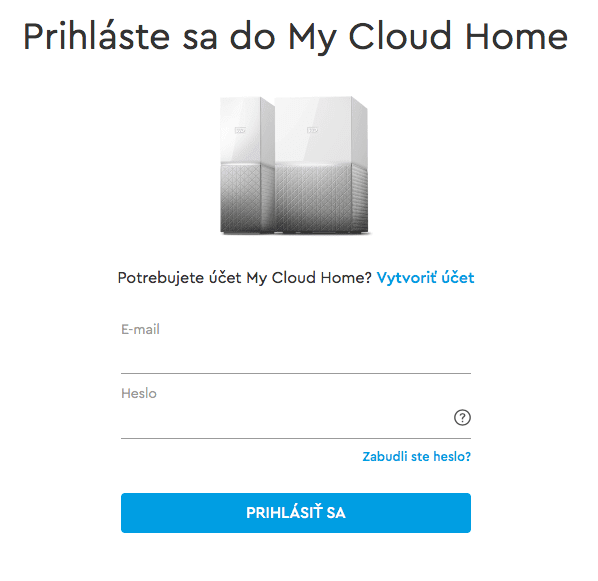Submit with the PRIHLÁSIŤ SA button

pyautogui.click(x=296, y=513)
